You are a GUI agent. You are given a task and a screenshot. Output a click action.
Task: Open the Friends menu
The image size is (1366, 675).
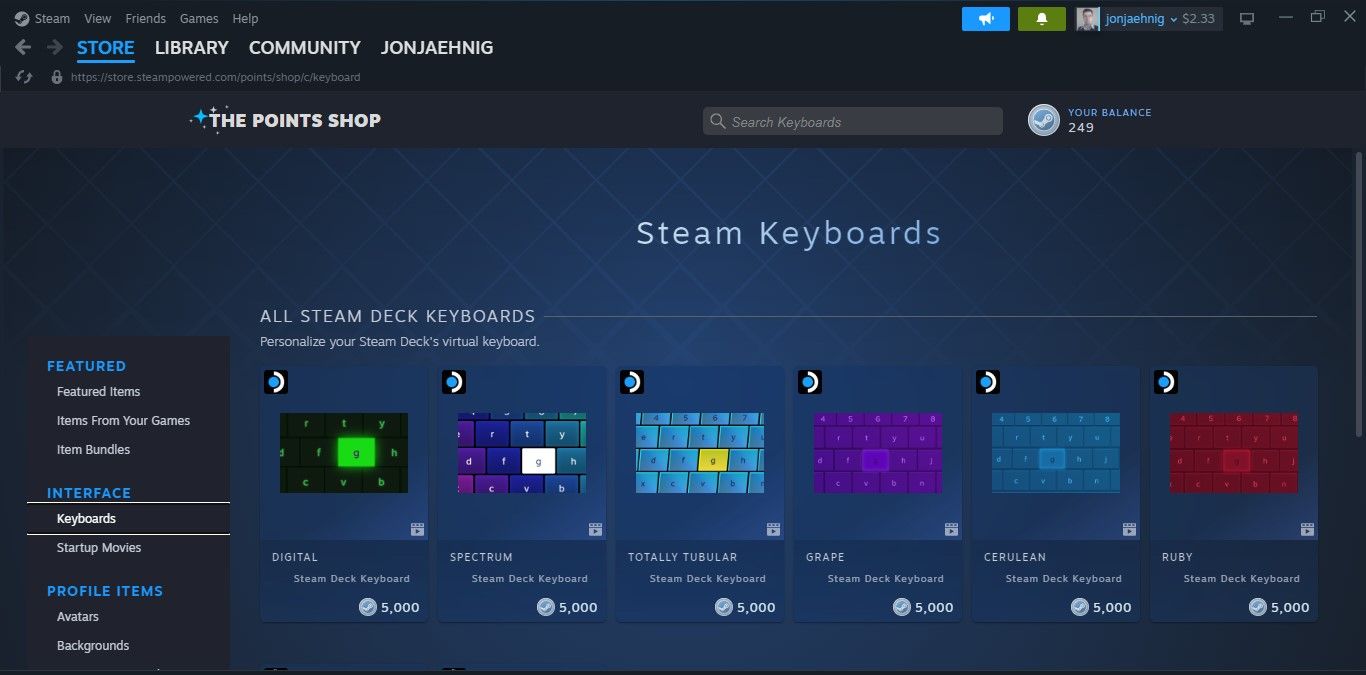145,18
